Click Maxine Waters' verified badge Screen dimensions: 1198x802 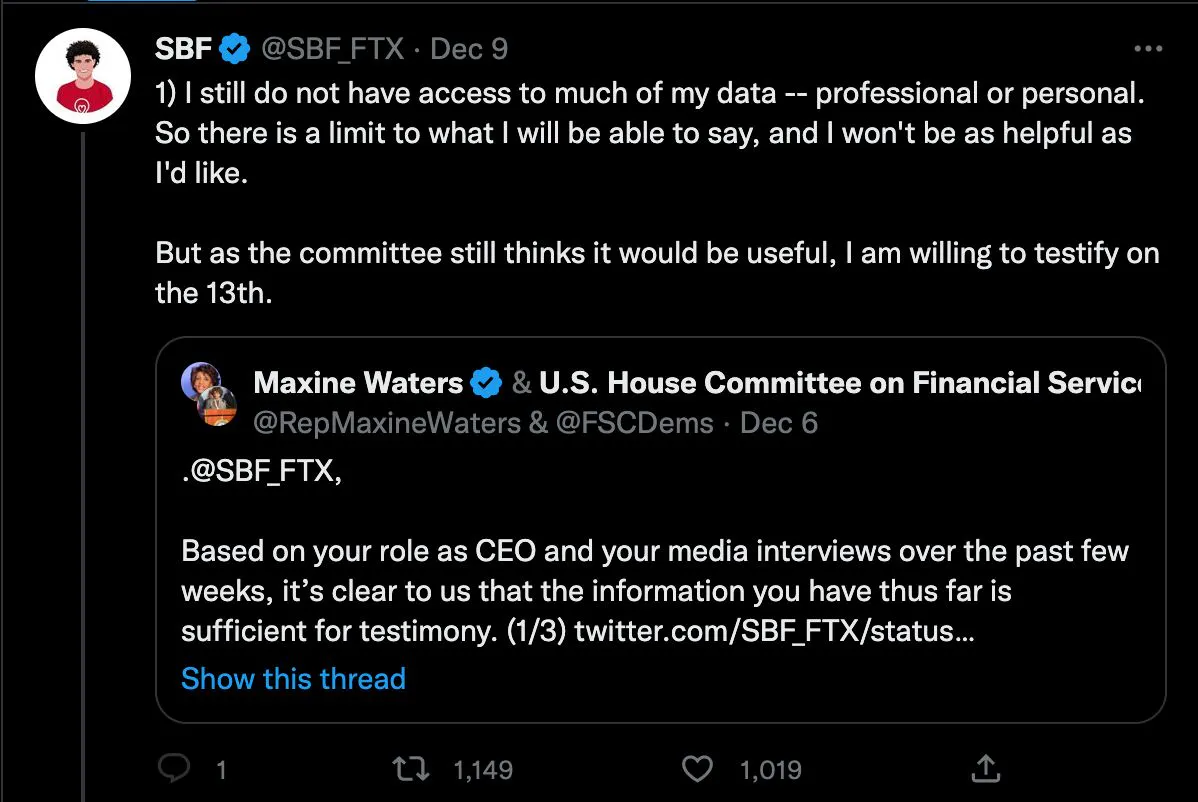(486, 382)
